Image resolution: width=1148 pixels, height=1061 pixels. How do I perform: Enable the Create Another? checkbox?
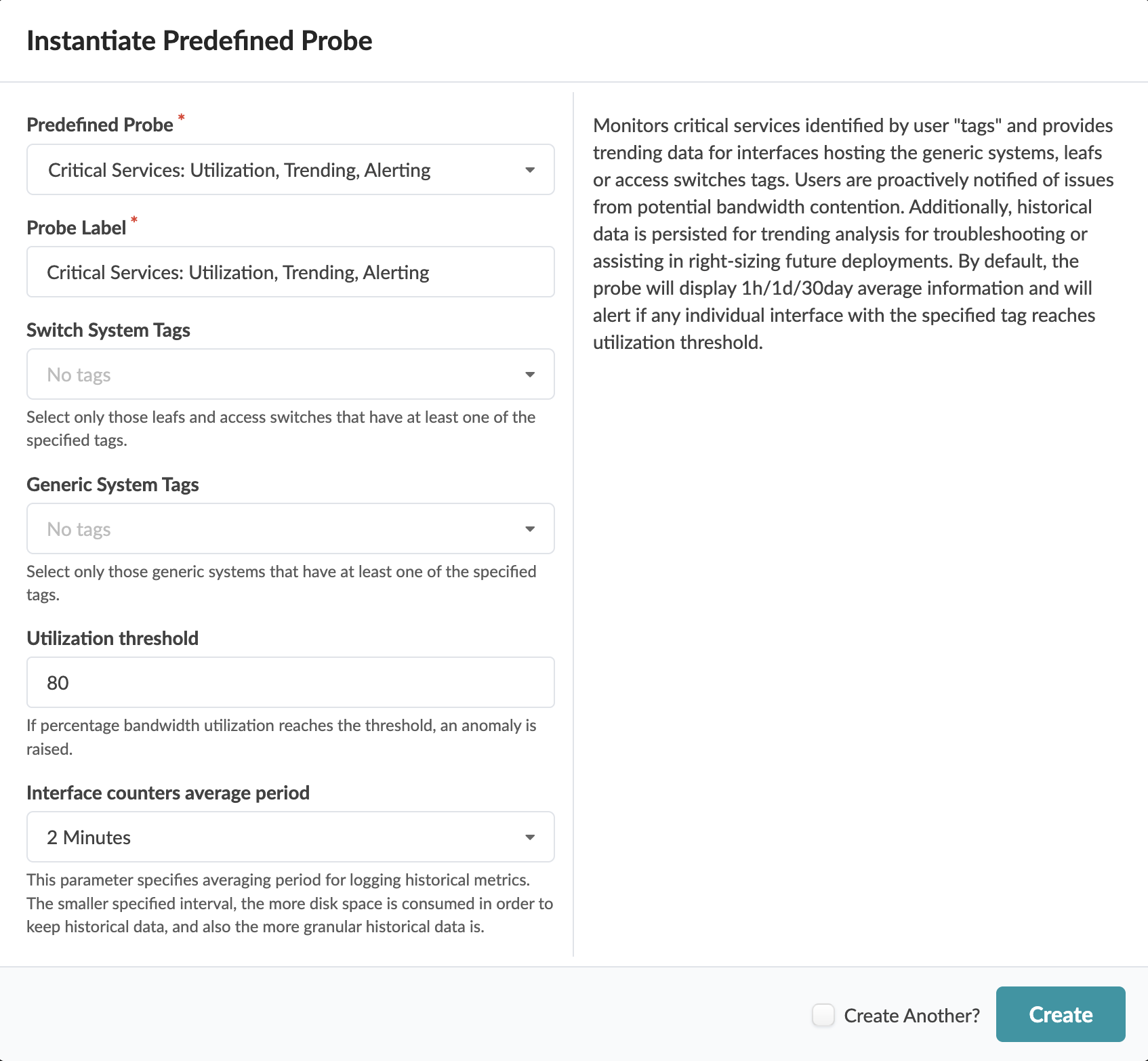[x=823, y=1015]
